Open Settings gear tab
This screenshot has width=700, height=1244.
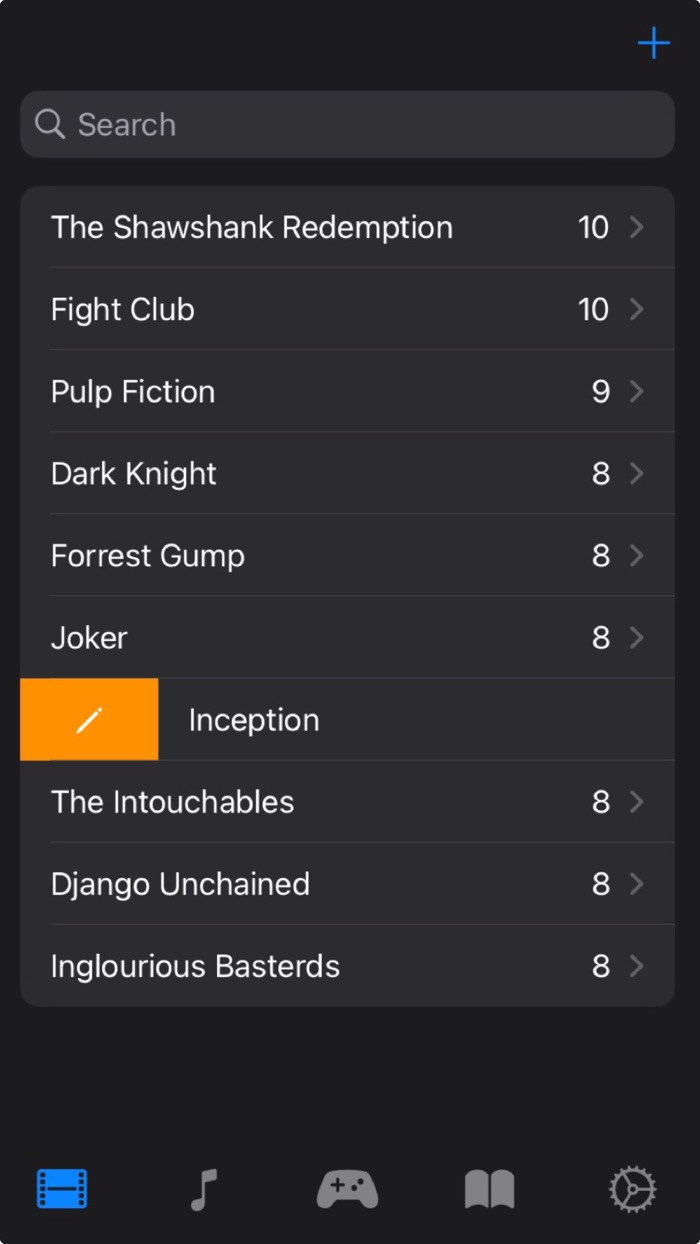[x=632, y=1189]
